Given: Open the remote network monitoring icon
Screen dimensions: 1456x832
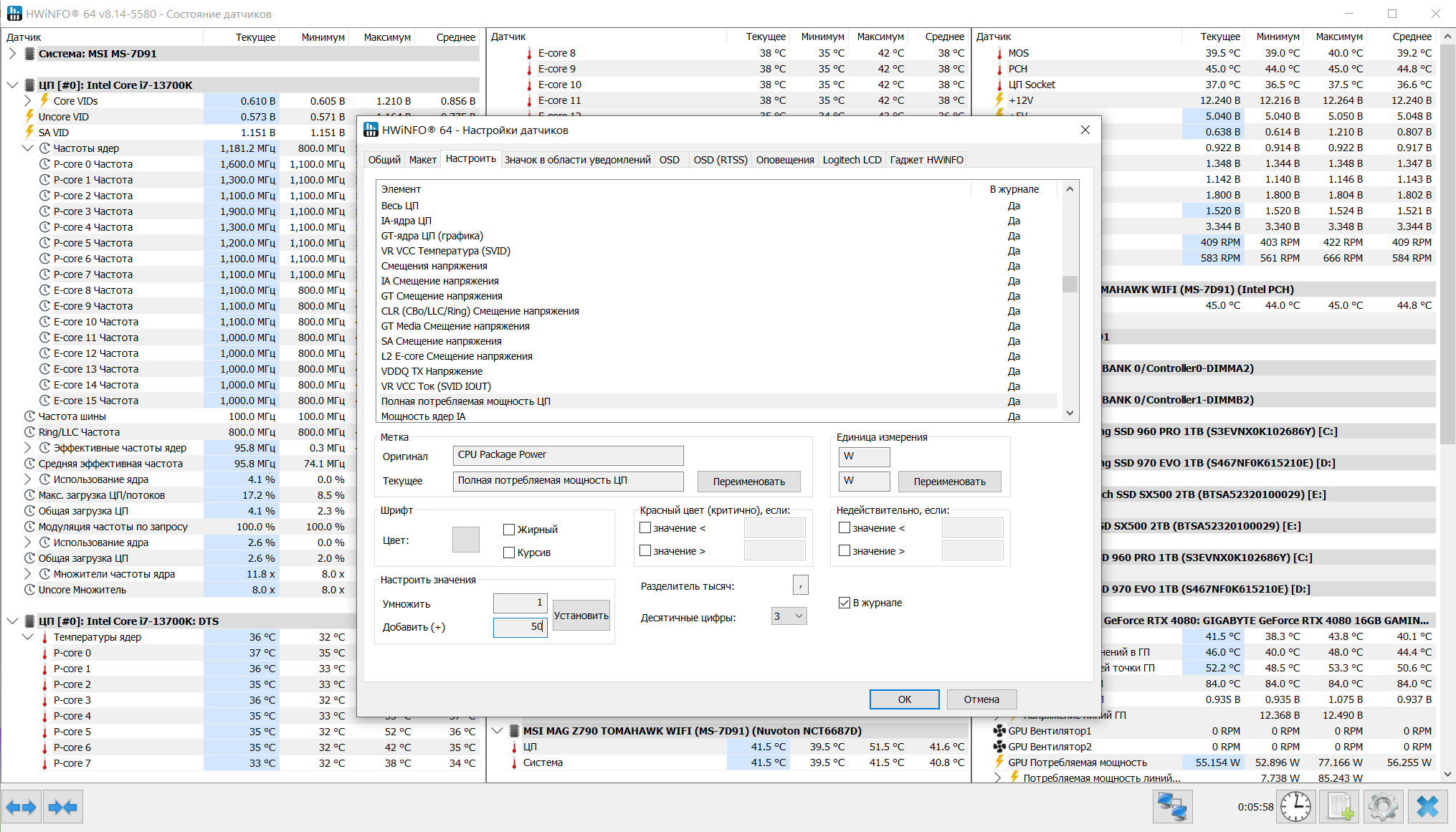Looking at the screenshot, I should [x=1172, y=807].
